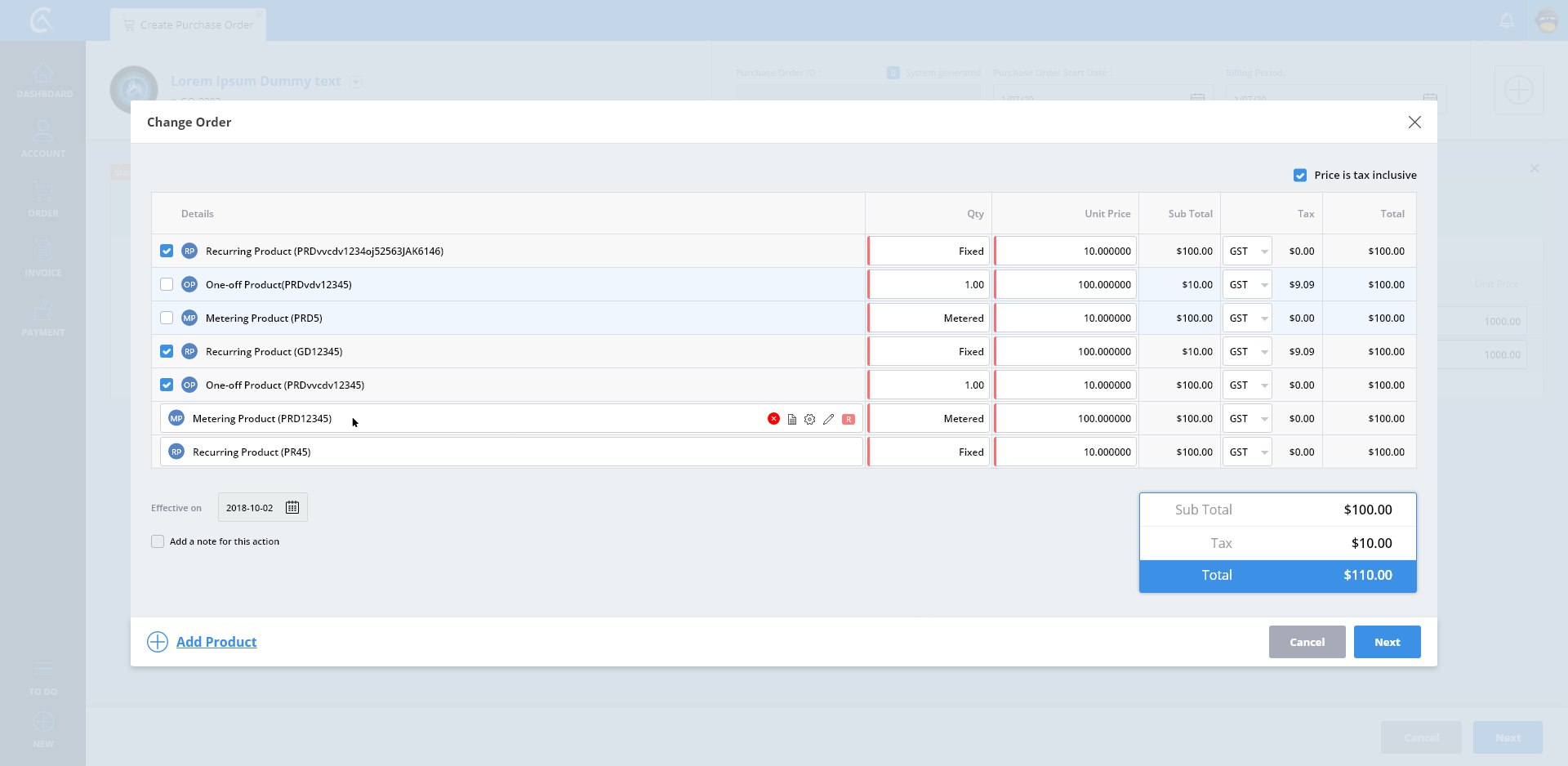The image size is (1568, 766).
Task: Click Cancel in the Change Order dialog
Action: coord(1307,642)
